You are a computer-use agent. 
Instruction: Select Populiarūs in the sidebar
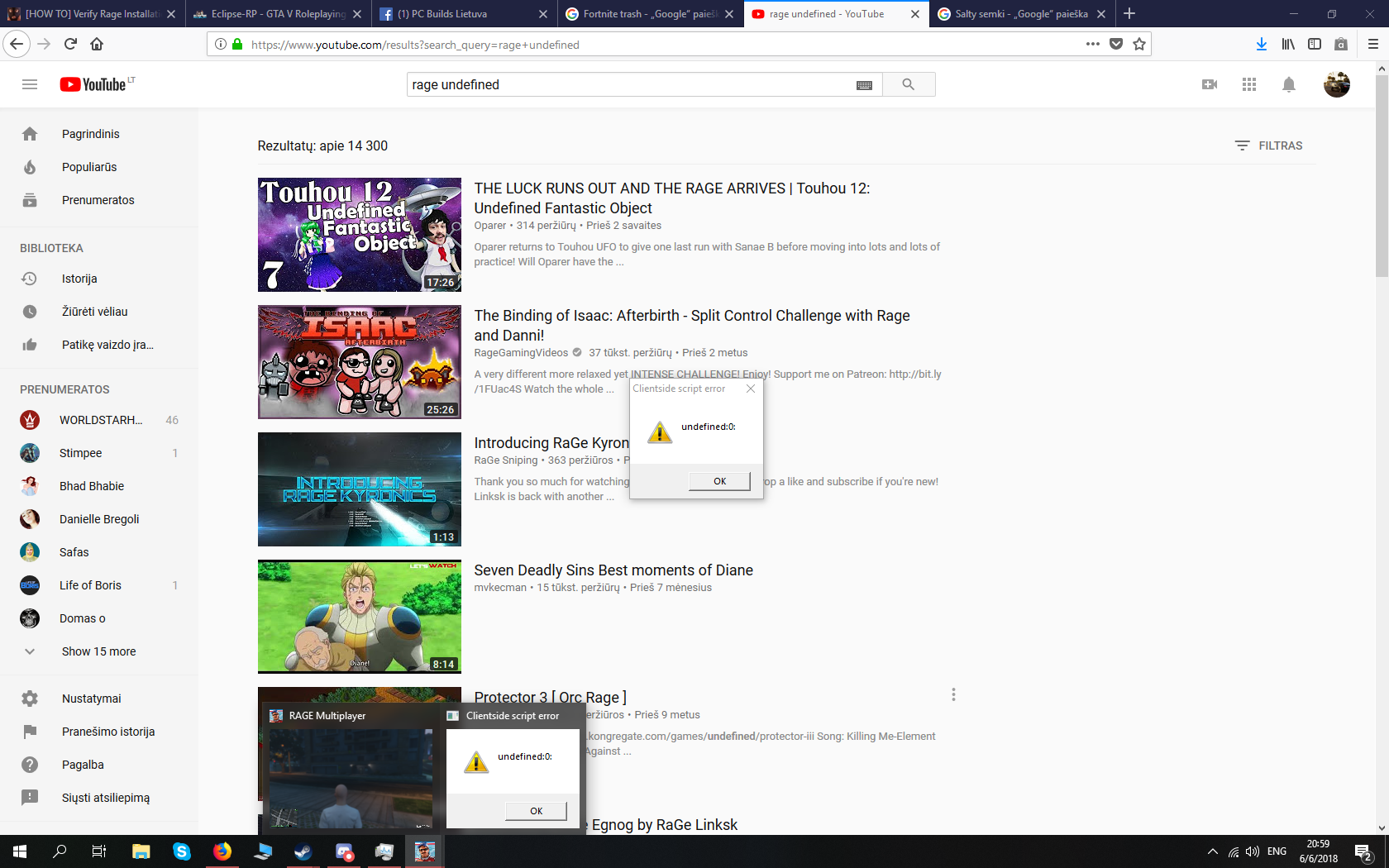(99, 167)
